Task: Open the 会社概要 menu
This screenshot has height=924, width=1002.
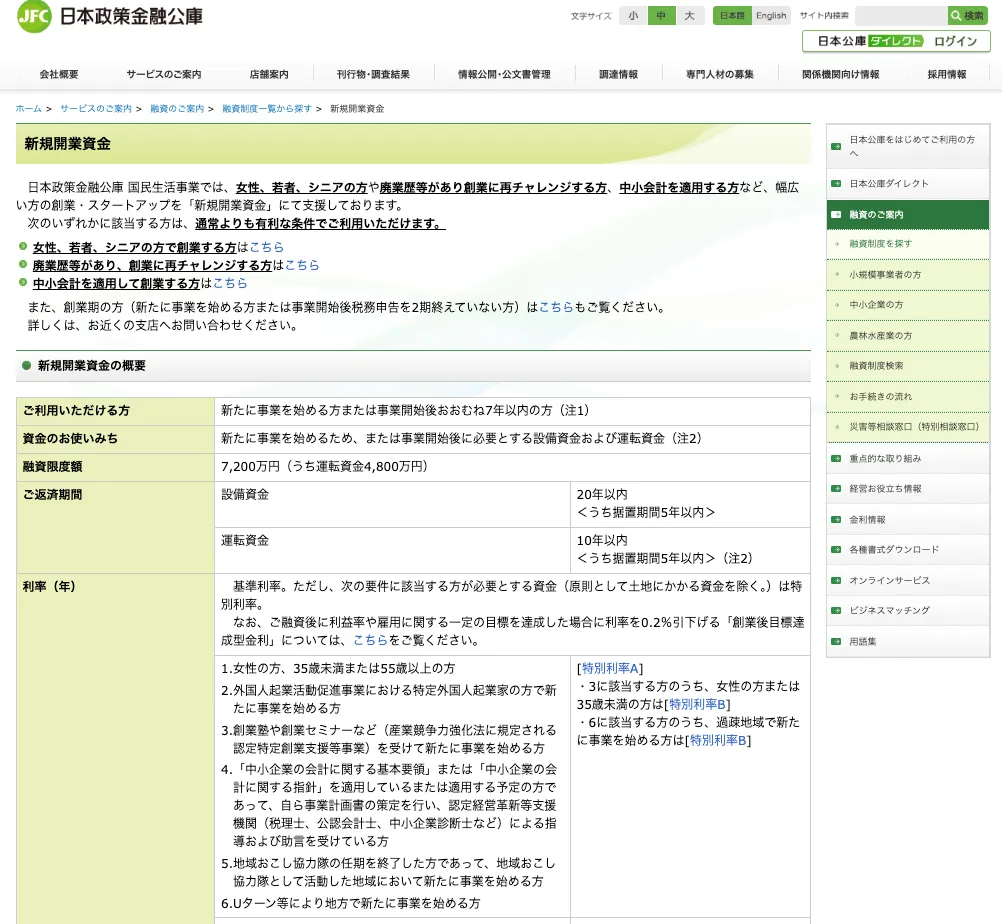Action: coord(59,74)
